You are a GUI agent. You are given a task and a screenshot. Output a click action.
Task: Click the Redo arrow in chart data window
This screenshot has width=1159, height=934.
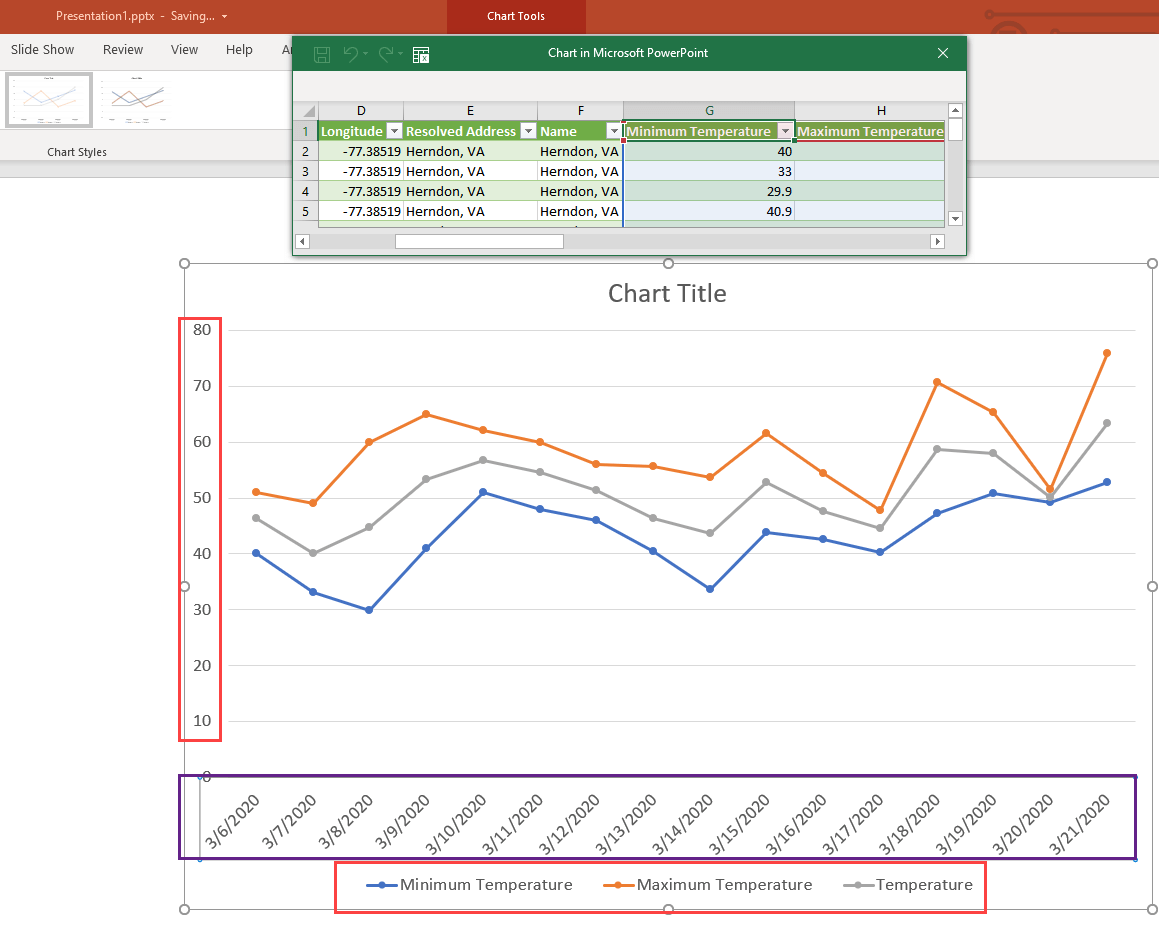pos(386,54)
